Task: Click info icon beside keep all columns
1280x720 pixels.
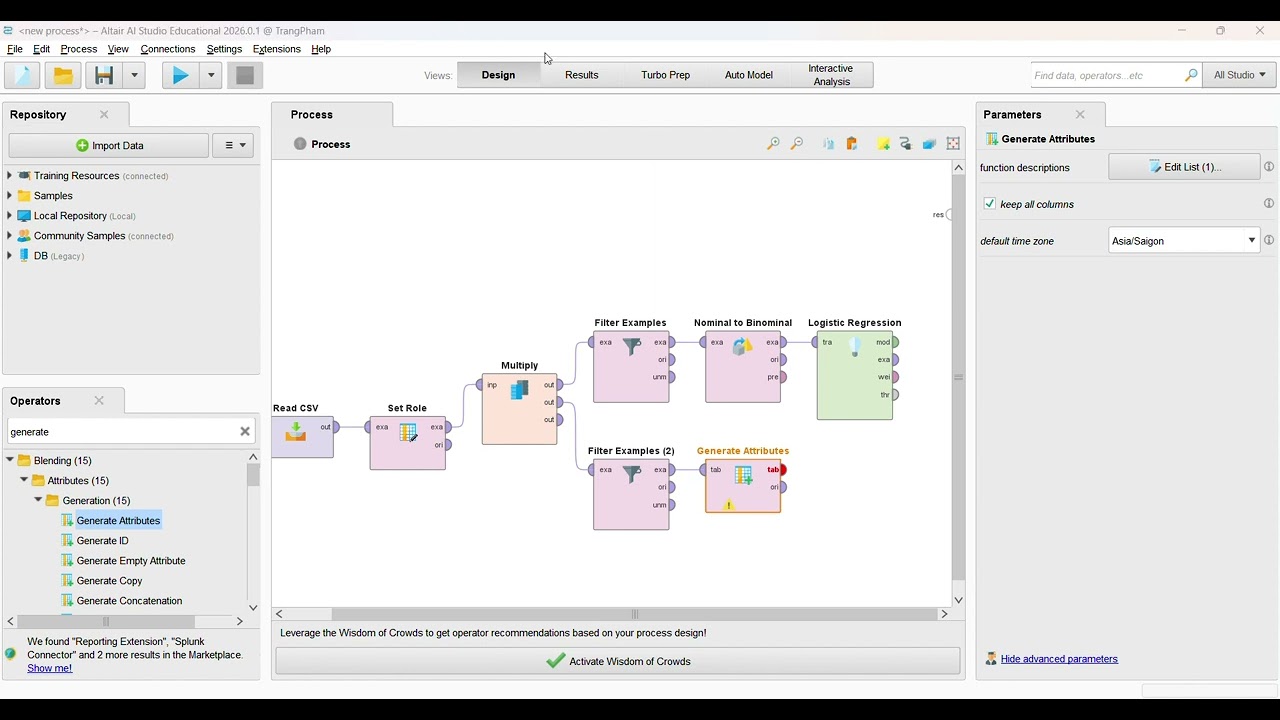Action: (x=1269, y=204)
